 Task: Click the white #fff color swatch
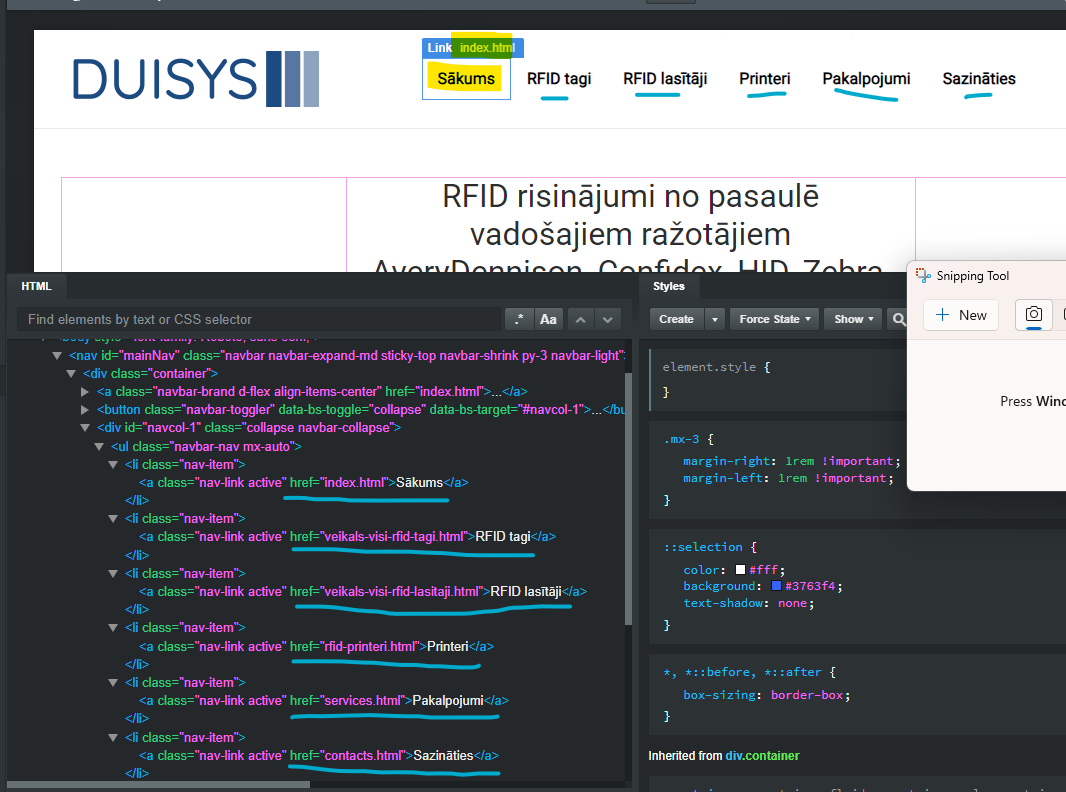pyautogui.click(x=740, y=570)
